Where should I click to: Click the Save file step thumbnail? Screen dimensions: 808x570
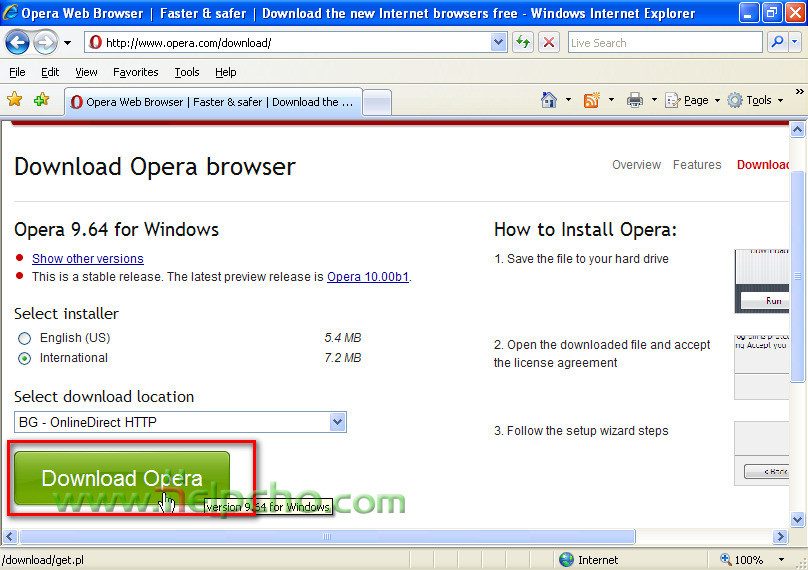coord(762,281)
